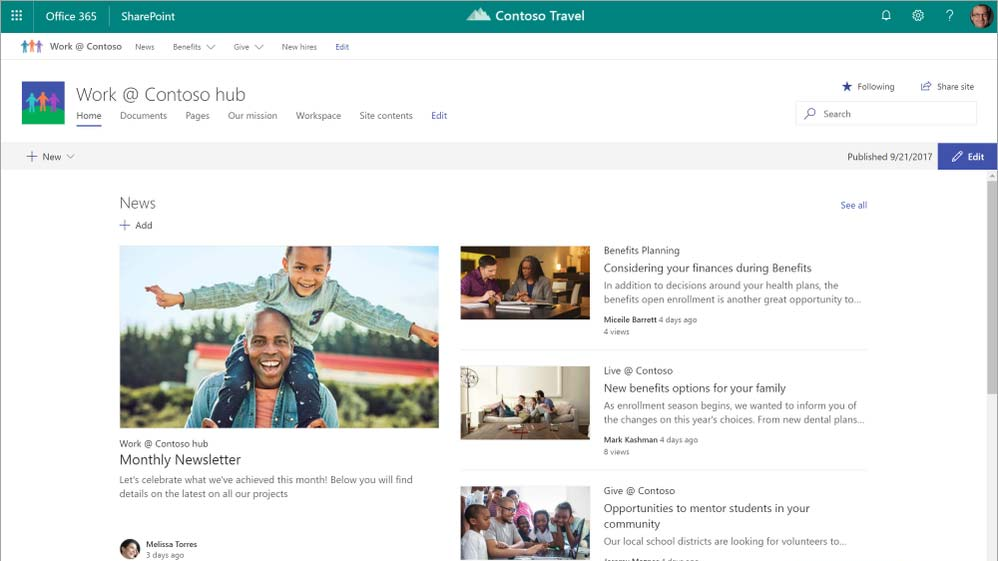Click the Work @ Contoso hub title
998x561 pixels.
160,94
